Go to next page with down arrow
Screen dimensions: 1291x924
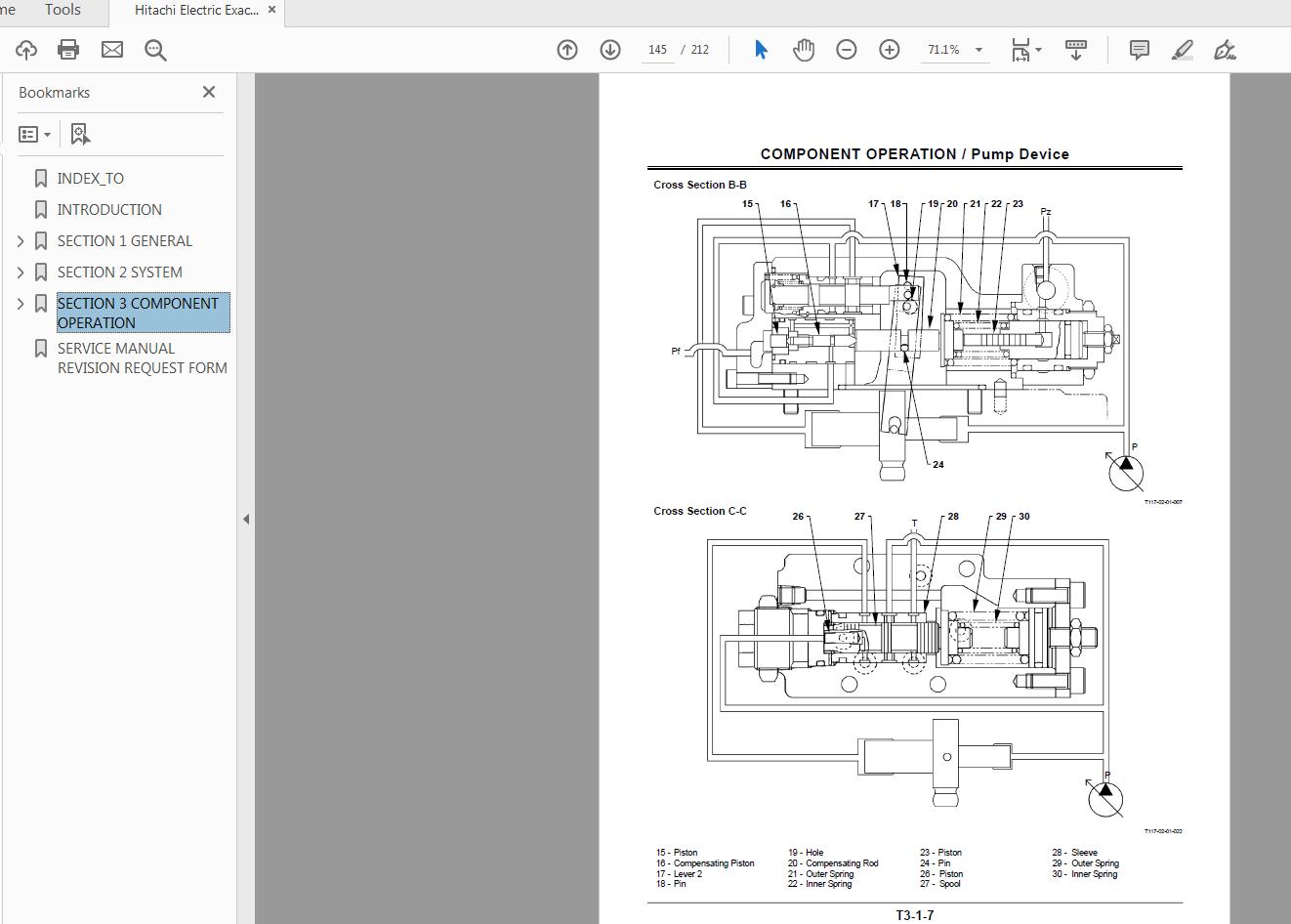(610, 50)
